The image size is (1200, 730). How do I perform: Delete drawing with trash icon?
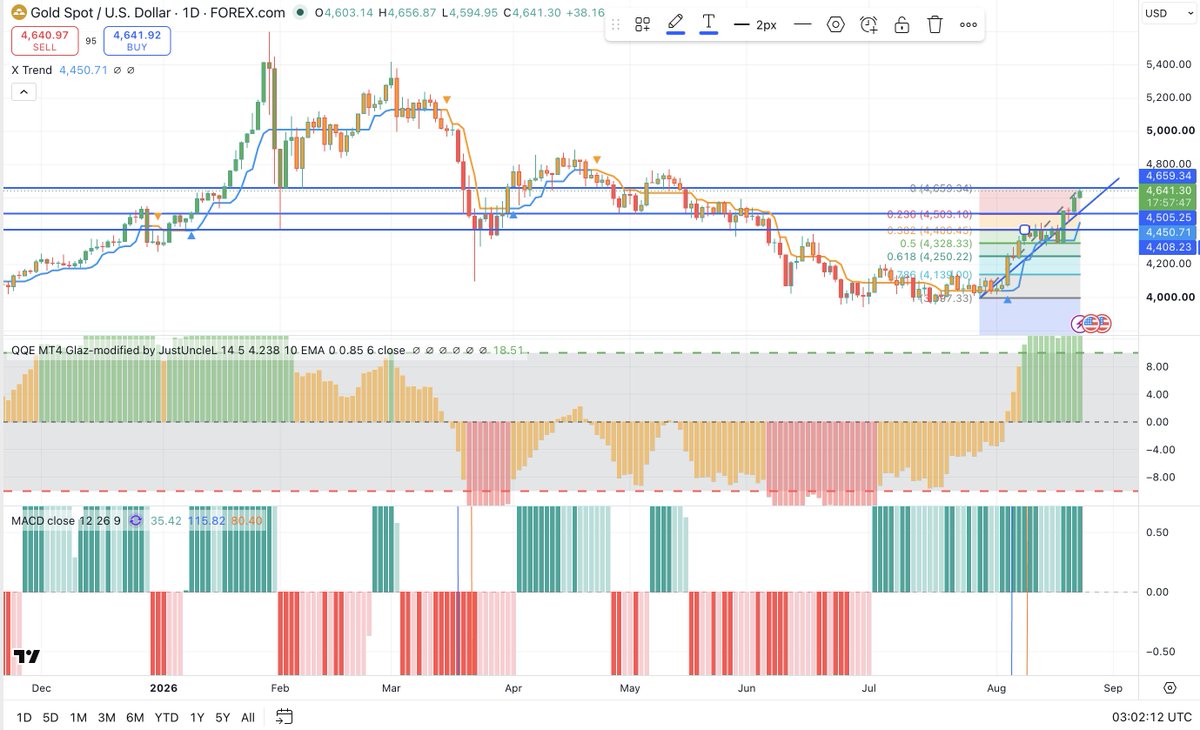(x=934, y=24)
